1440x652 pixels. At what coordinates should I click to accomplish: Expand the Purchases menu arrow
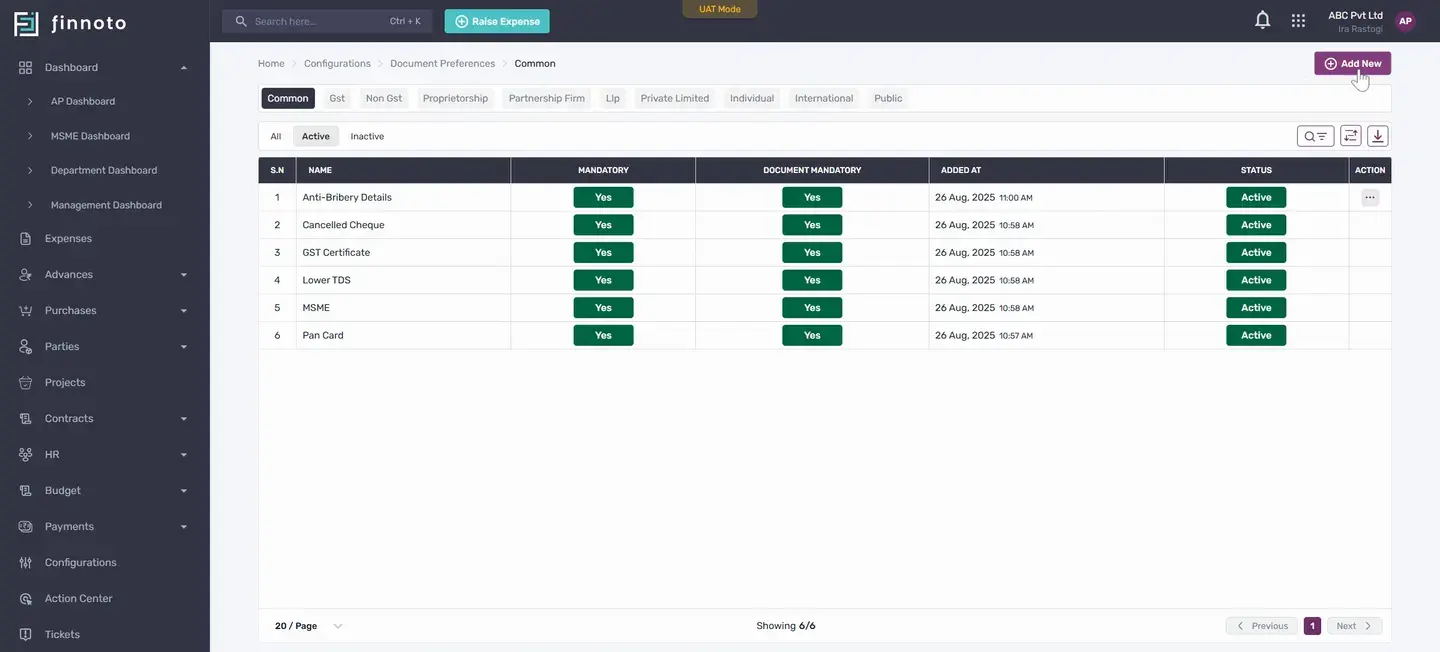(184, 311)
